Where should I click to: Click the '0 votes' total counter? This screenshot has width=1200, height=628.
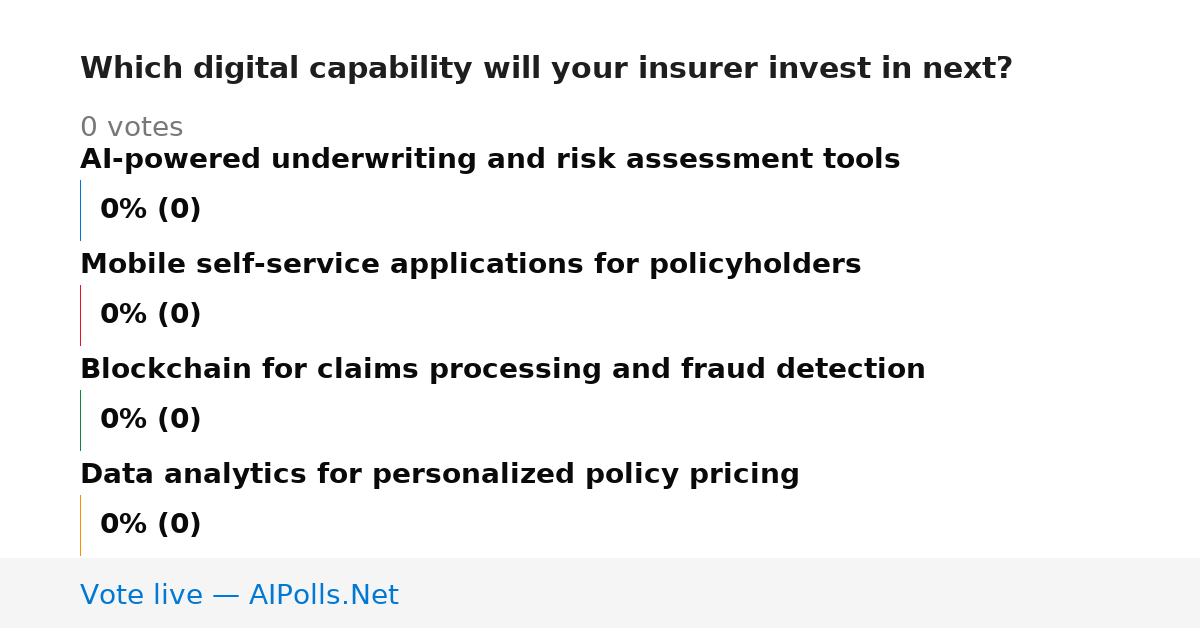click(x=131, y=128)
